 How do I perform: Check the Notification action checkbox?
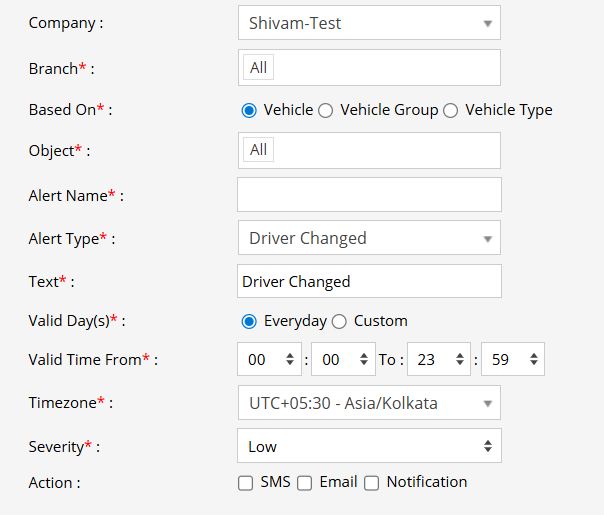point(372,483)
